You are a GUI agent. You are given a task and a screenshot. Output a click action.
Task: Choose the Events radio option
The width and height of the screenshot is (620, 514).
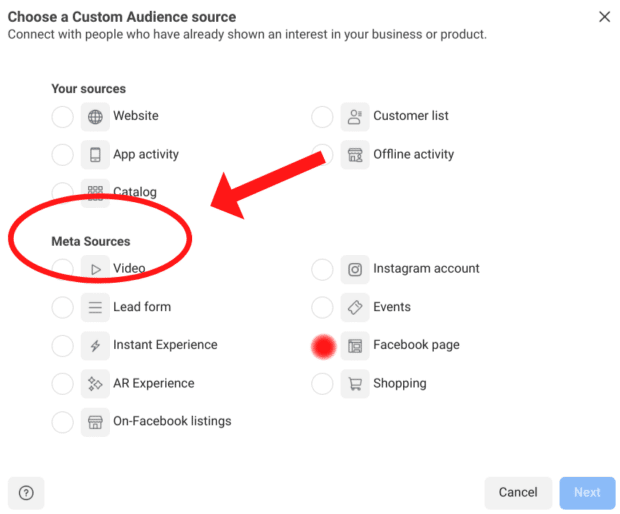(322, 307)
